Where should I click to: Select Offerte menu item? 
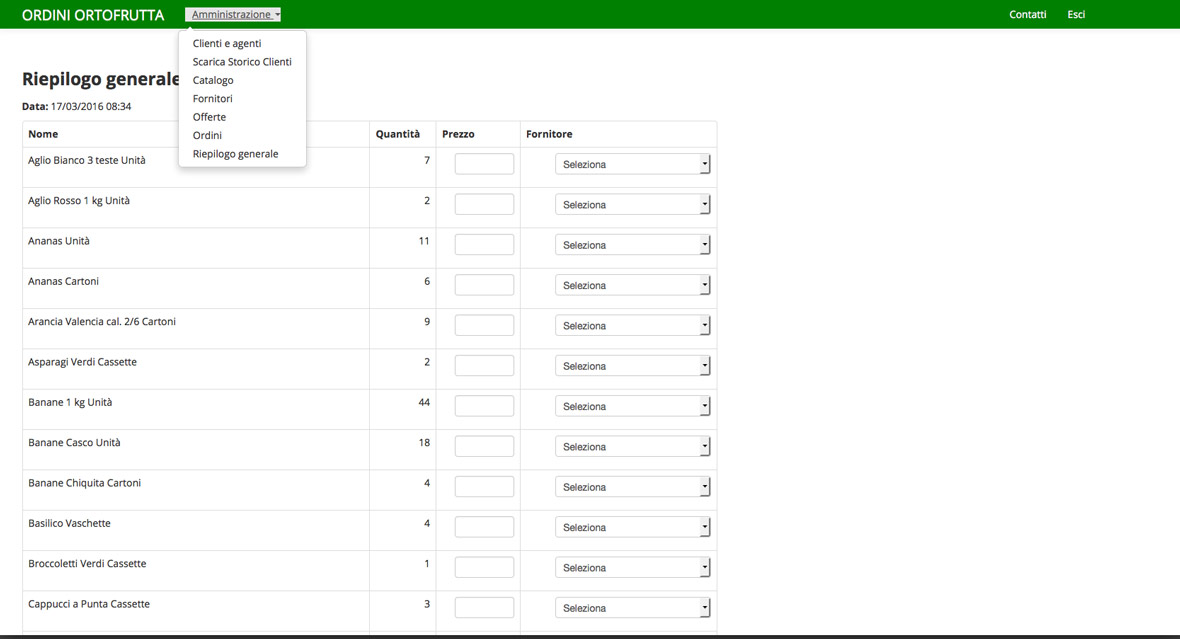coord(209,117)
